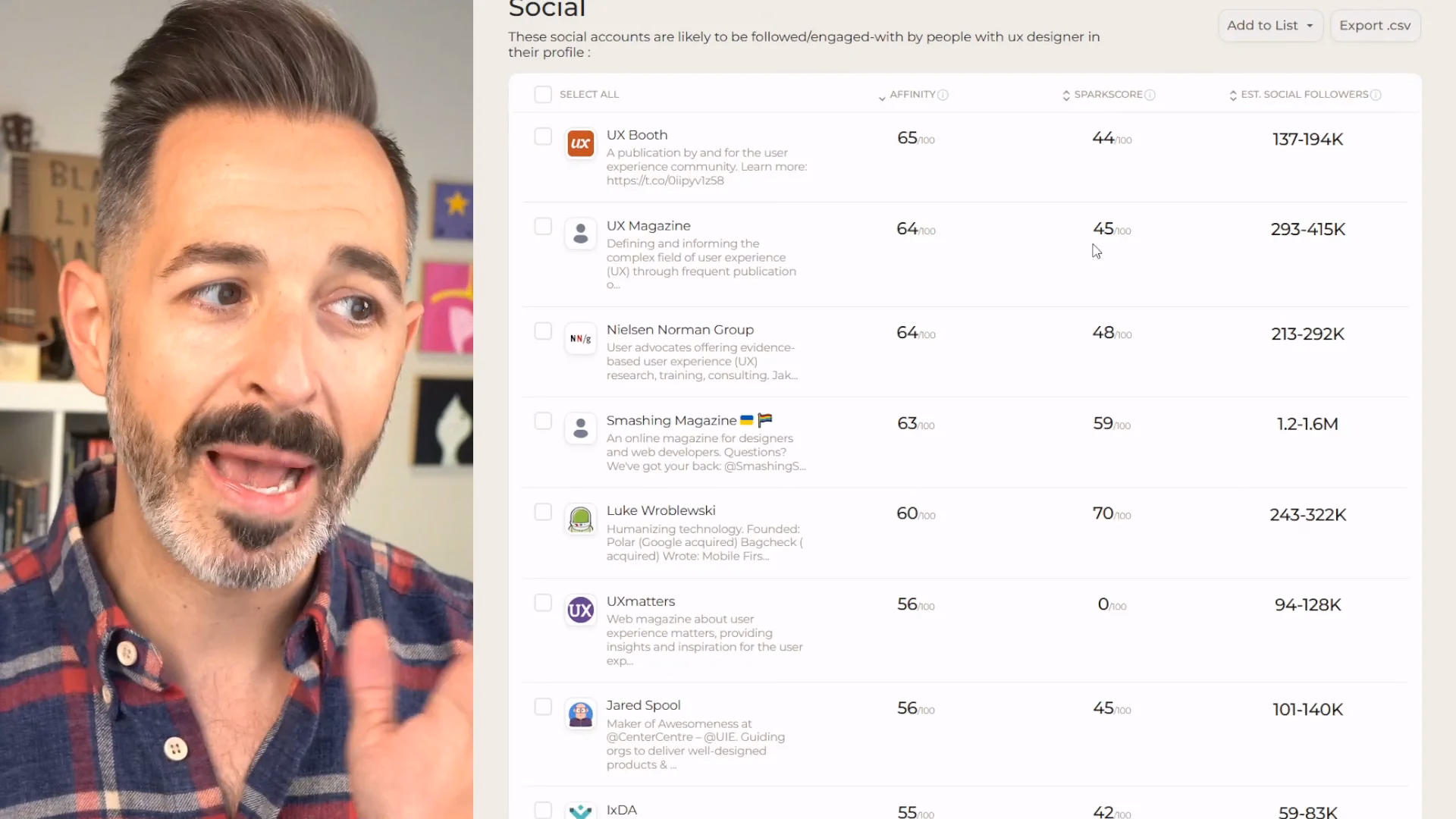Select the Smashing Magazine row checkbox
The image size is (1456, 819).
[543, 421]
